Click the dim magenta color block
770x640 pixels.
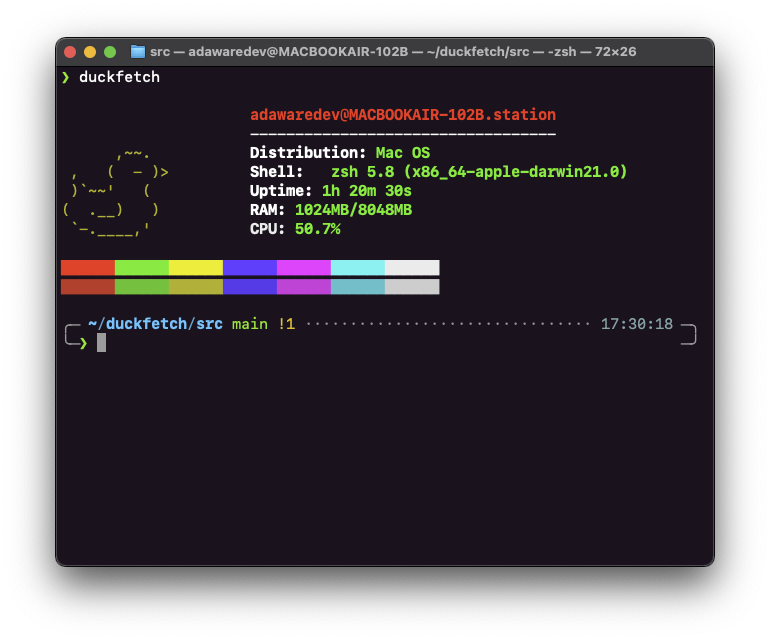[x=304, y=287]
